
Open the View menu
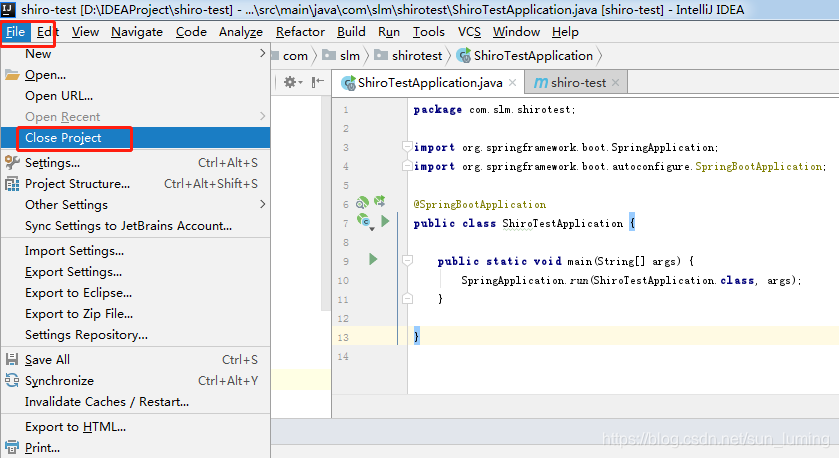[x=85, y=32]
